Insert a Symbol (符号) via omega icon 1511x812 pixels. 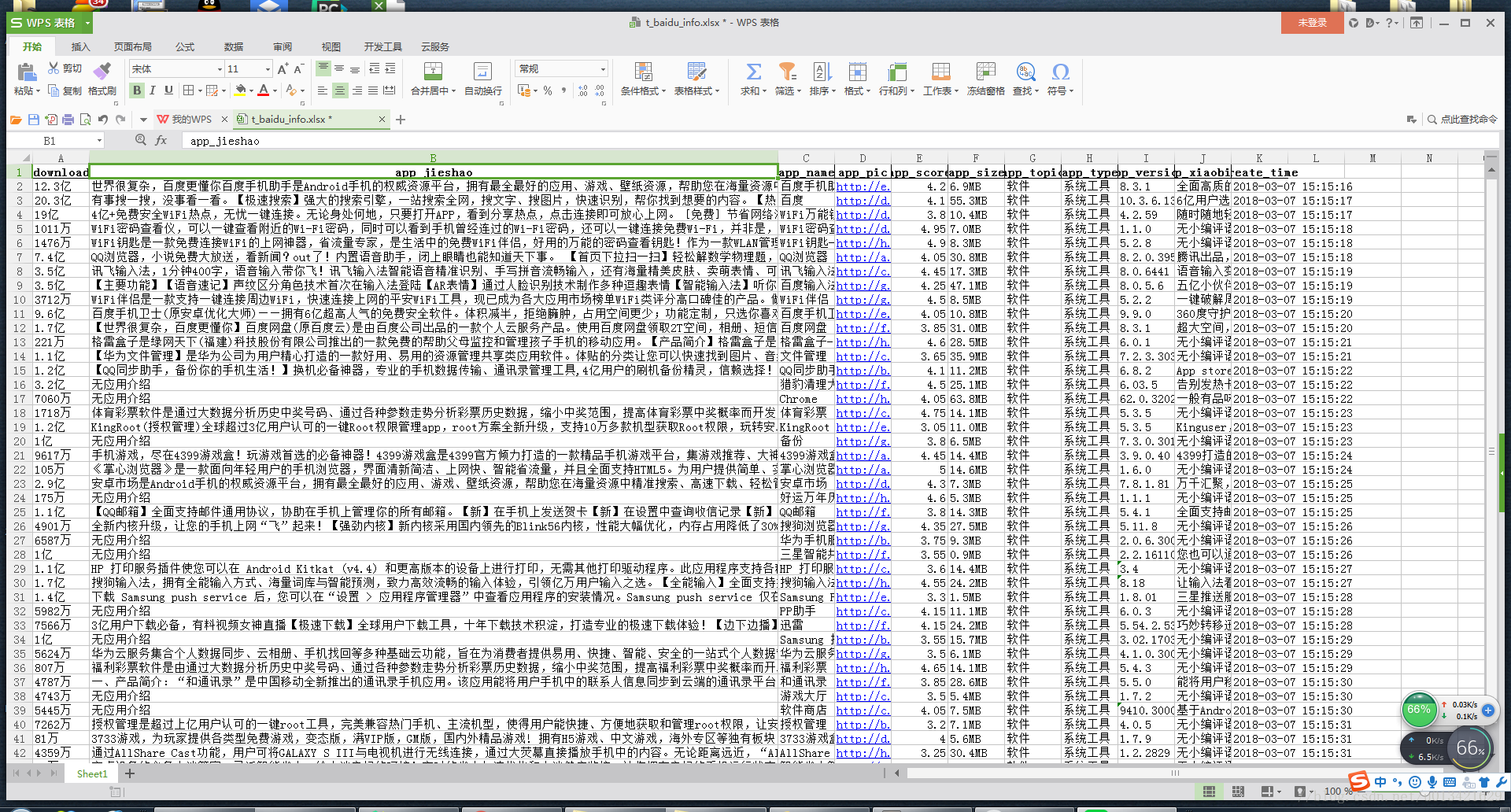click(1060, 72)
